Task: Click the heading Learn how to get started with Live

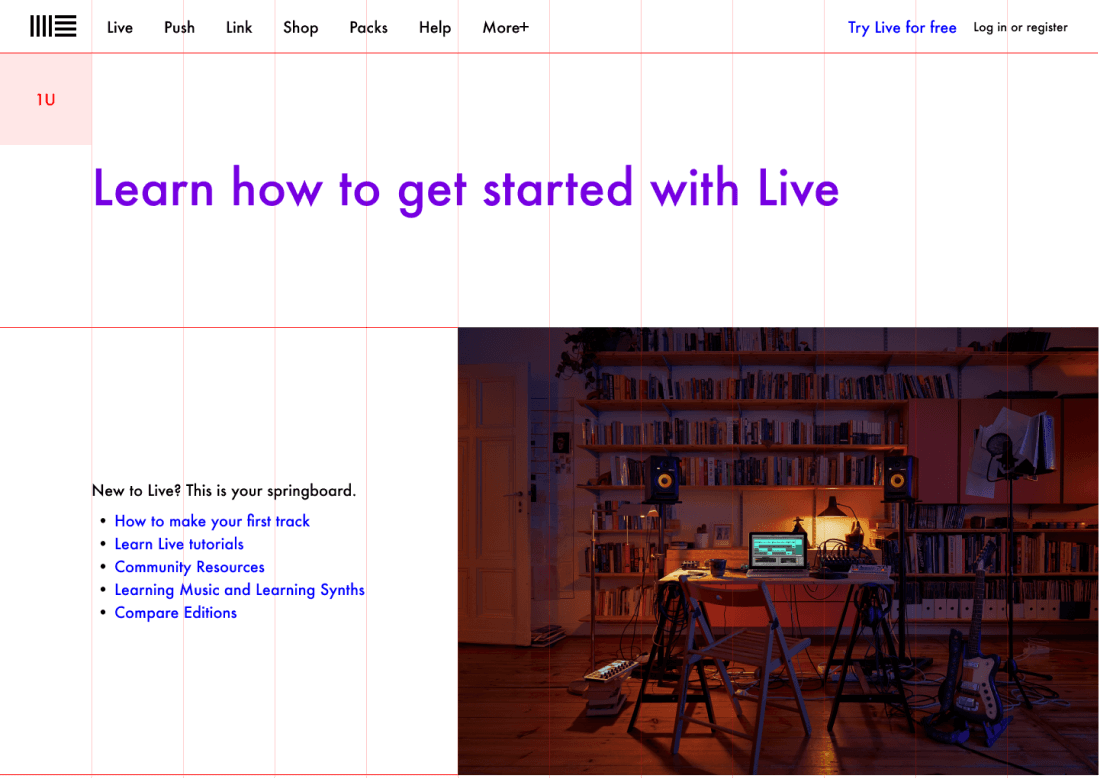Action: click(x=466, y=189)
